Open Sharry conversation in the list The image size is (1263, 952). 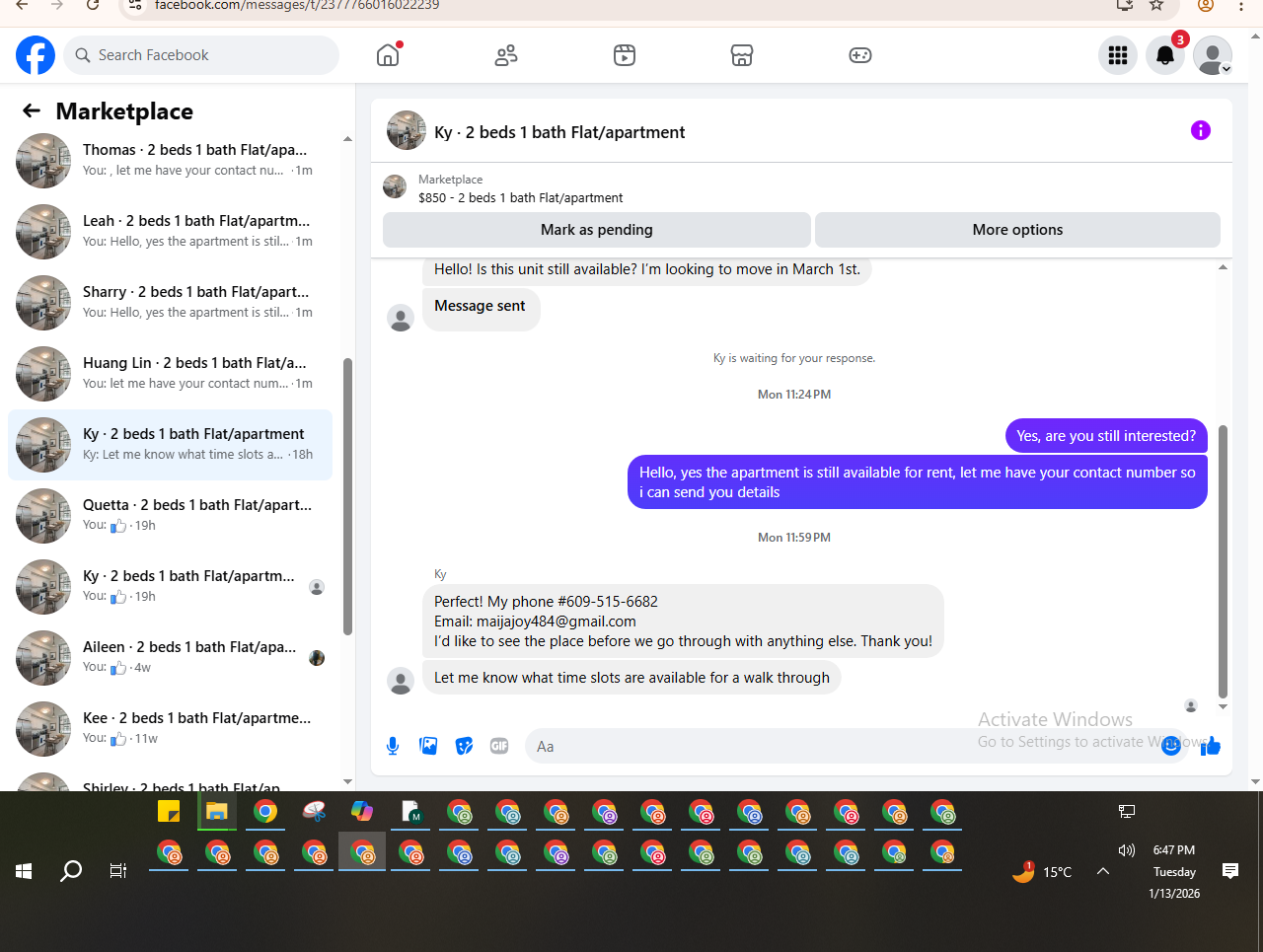(170, 303)
